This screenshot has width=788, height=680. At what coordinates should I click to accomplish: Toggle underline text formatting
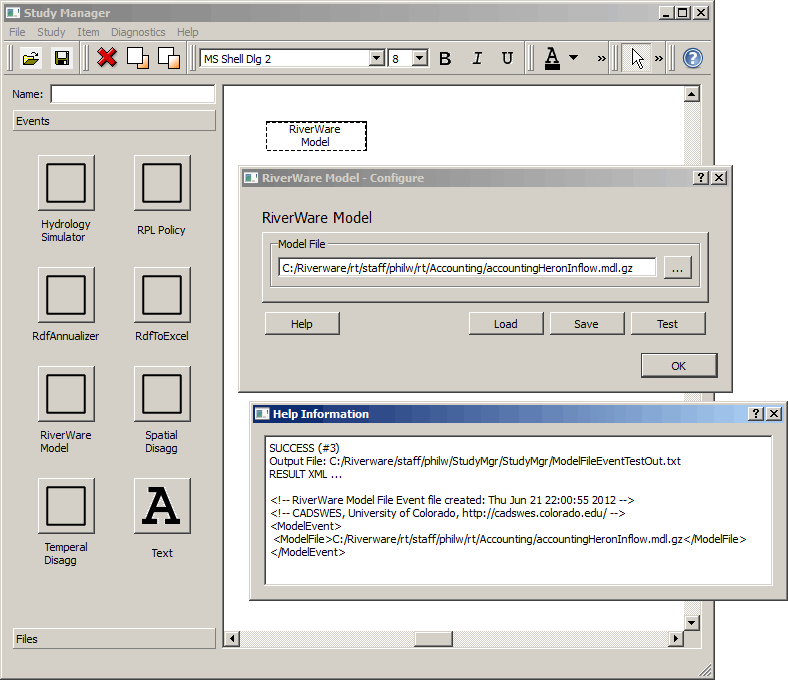[508, 59]
